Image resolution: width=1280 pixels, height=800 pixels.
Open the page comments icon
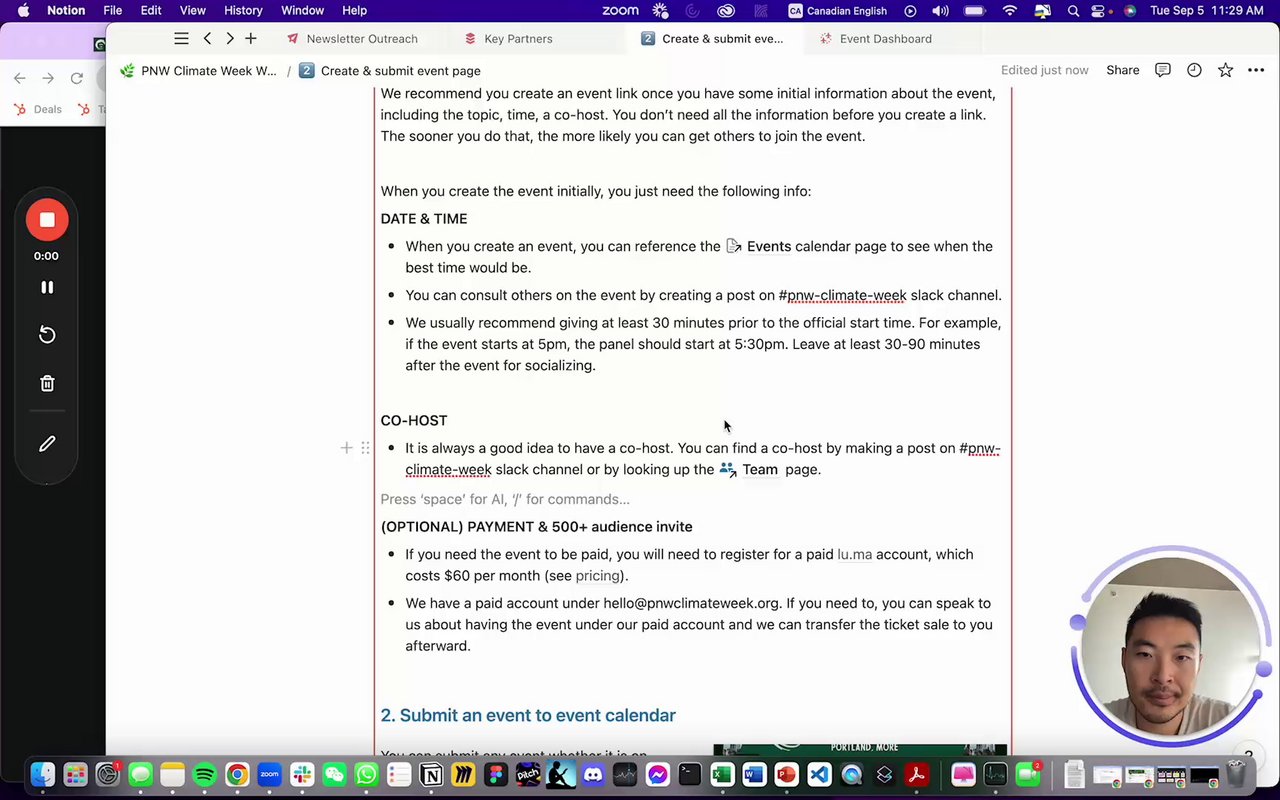pos(1163,70)
